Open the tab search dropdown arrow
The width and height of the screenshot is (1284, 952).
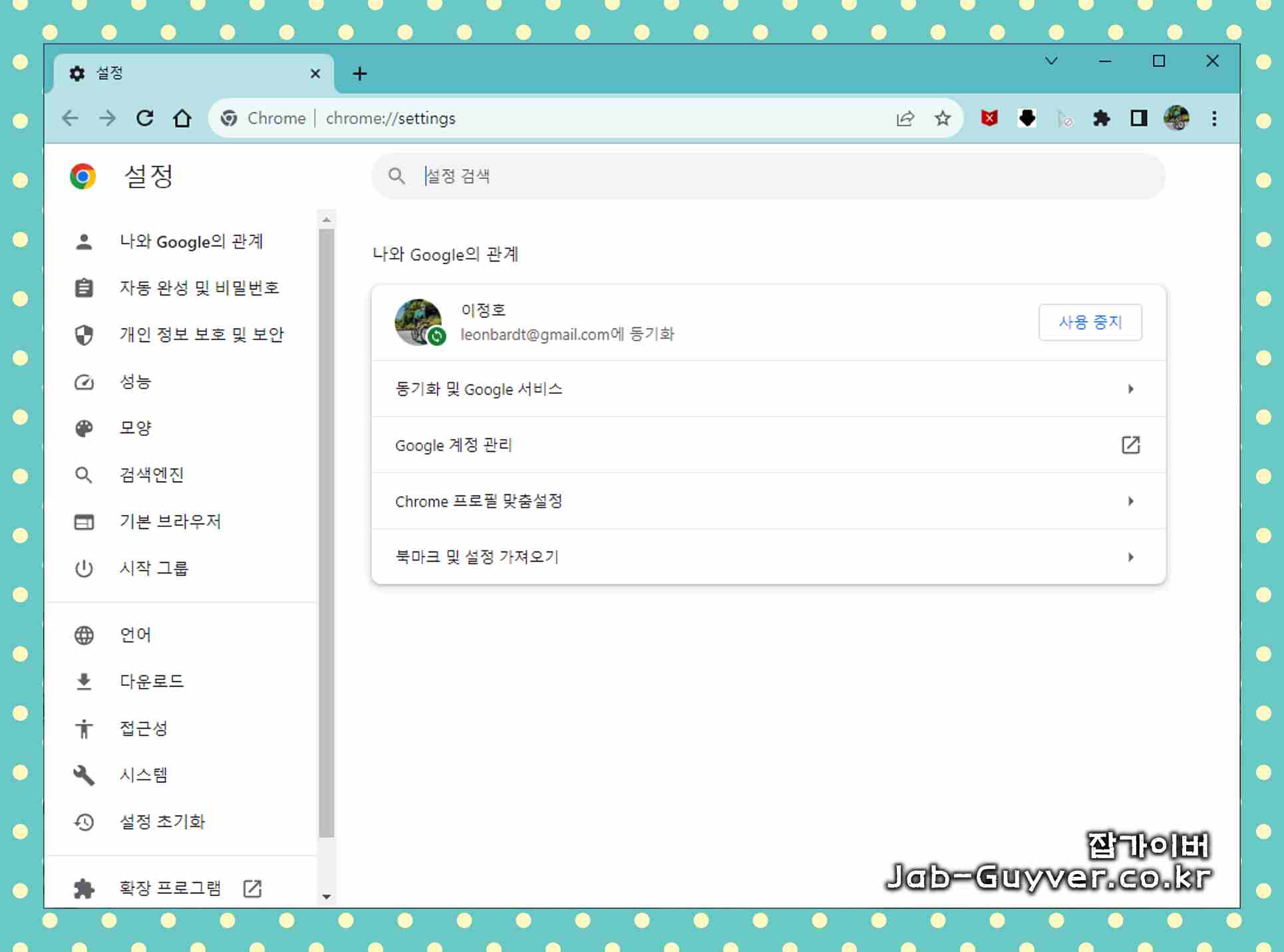tap(1051, 61)
